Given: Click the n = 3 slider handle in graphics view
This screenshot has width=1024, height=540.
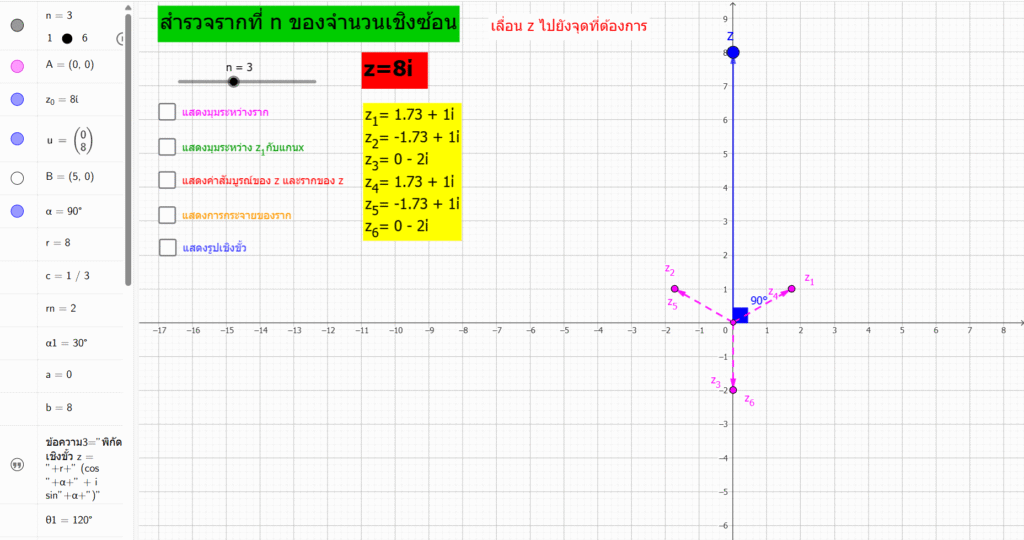Looking at the screenshot, I should coord(233,82).
